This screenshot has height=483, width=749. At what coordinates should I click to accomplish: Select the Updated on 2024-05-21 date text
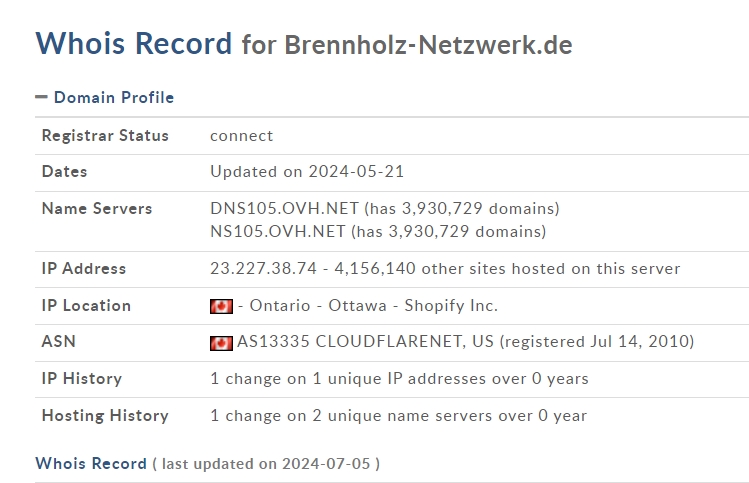[x=307, y=172]
